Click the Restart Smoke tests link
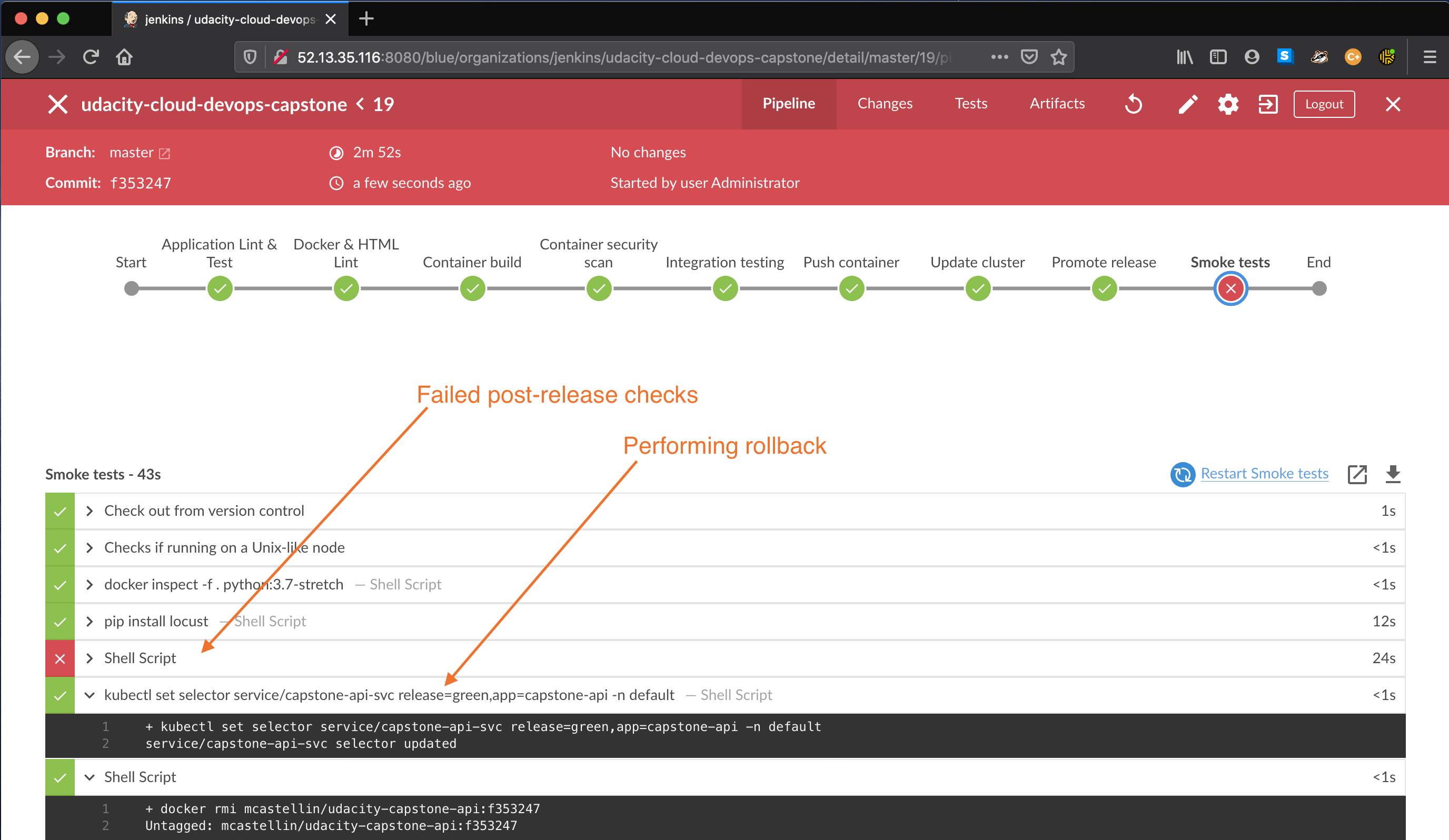 1264,474
